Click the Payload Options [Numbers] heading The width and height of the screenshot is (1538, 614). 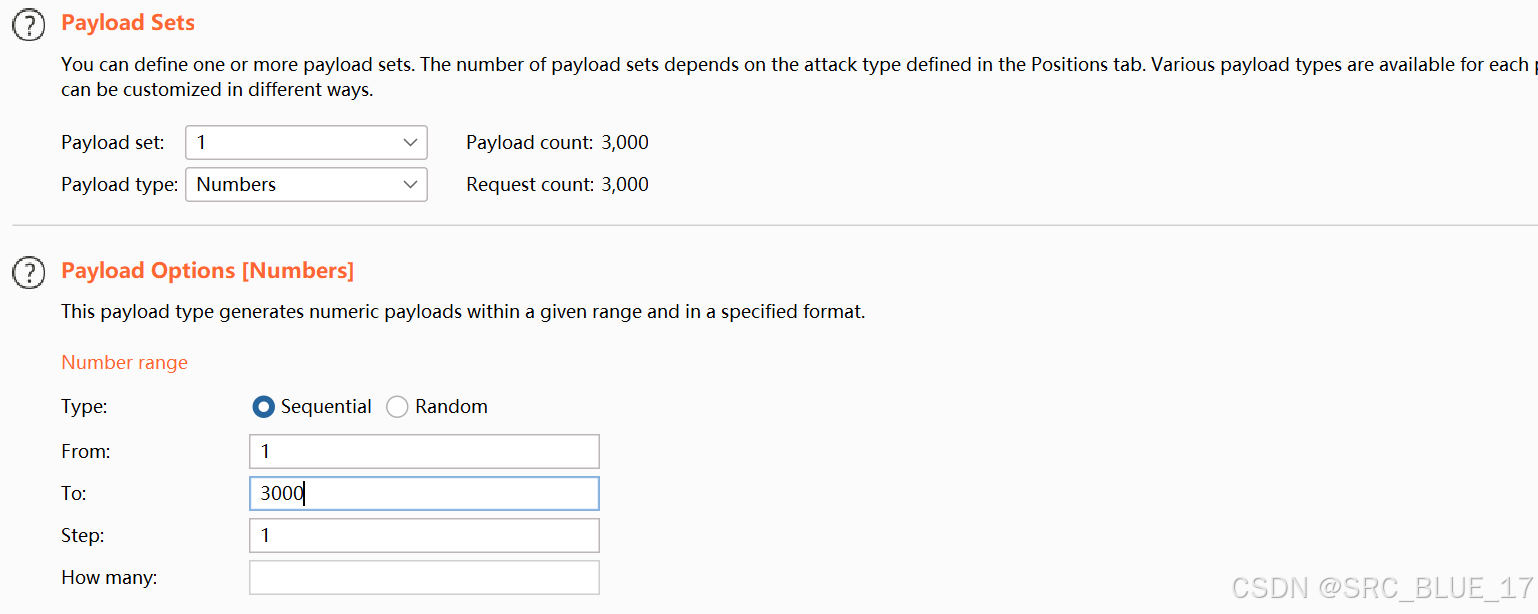[x=208, y=271]
